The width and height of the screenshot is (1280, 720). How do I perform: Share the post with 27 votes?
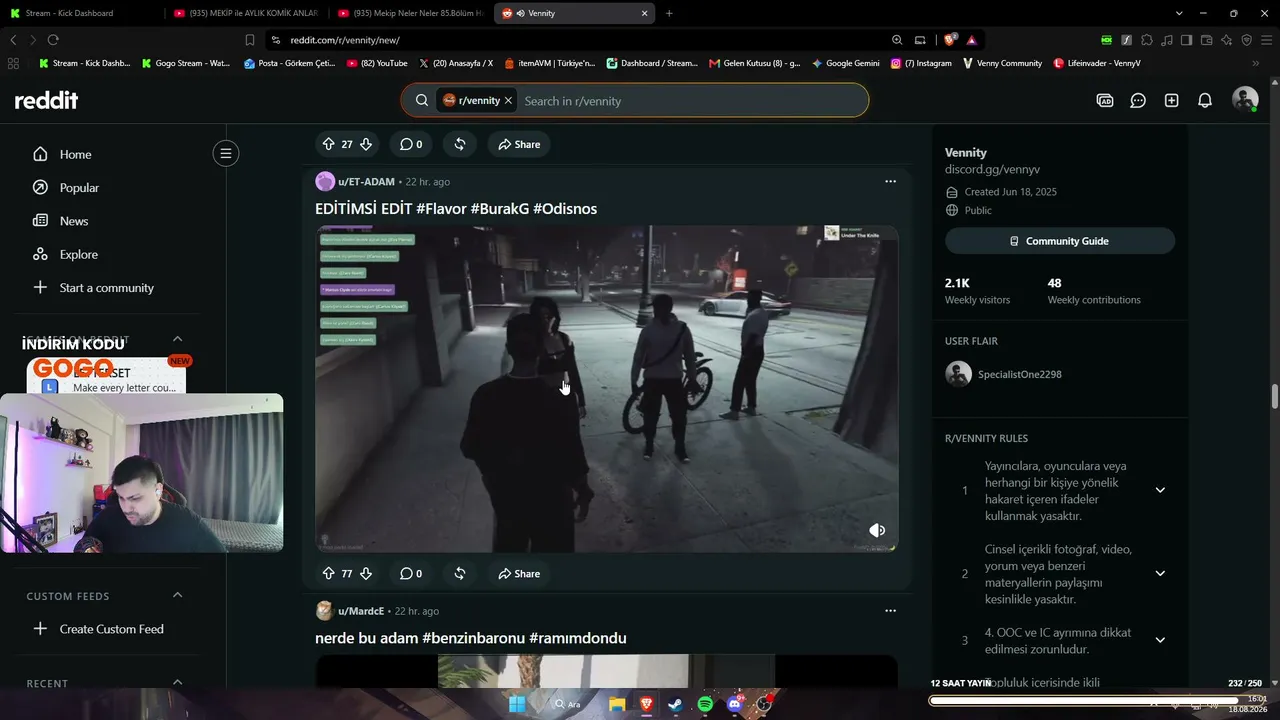point(519,144)
